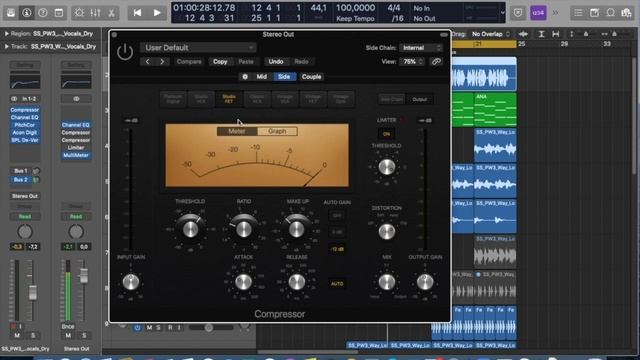Expand the Region inspector triangle

[7, 34]
